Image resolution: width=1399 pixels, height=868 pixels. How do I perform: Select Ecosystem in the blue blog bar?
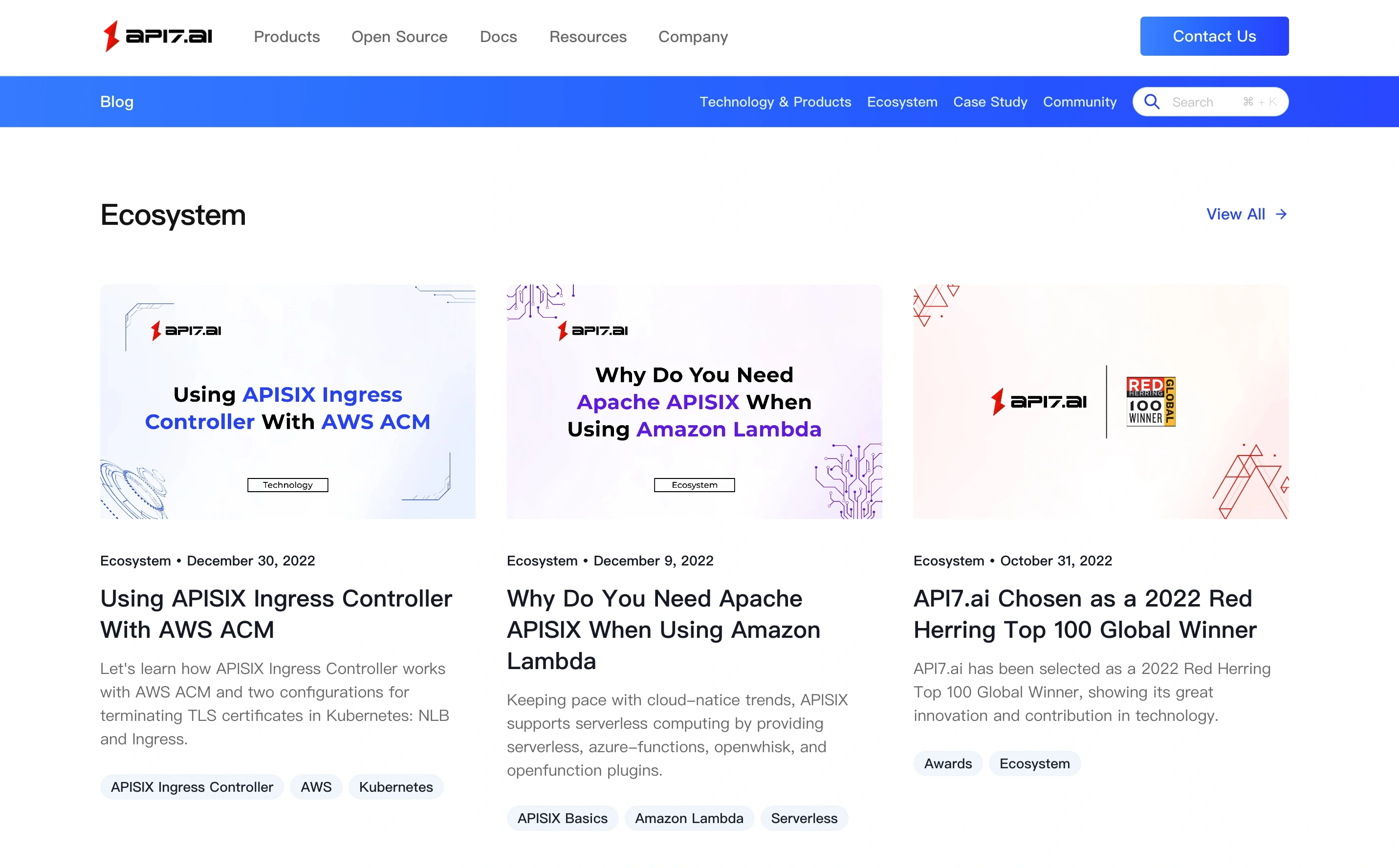point(902,102)
